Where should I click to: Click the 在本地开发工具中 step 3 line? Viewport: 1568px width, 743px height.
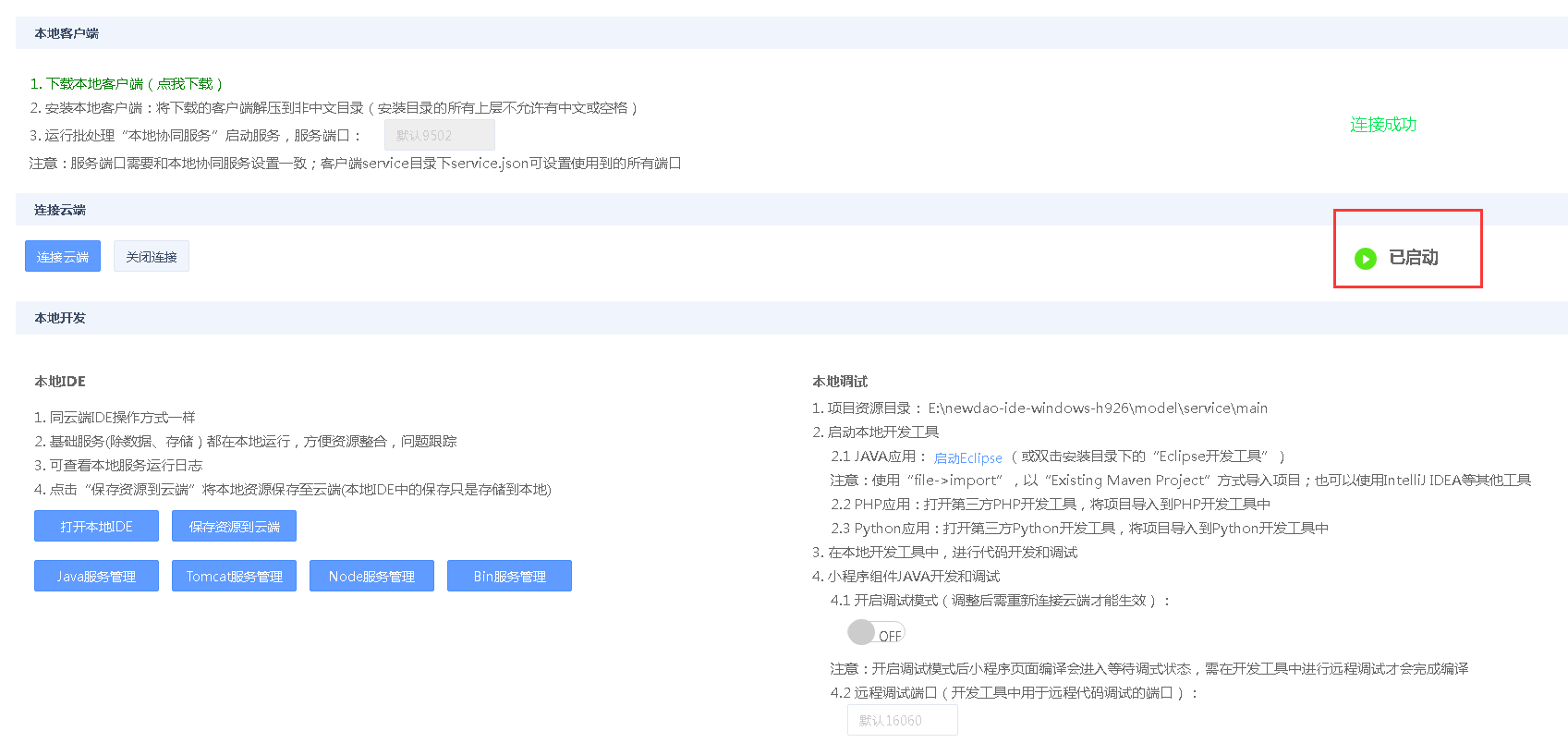click(944, 552)
